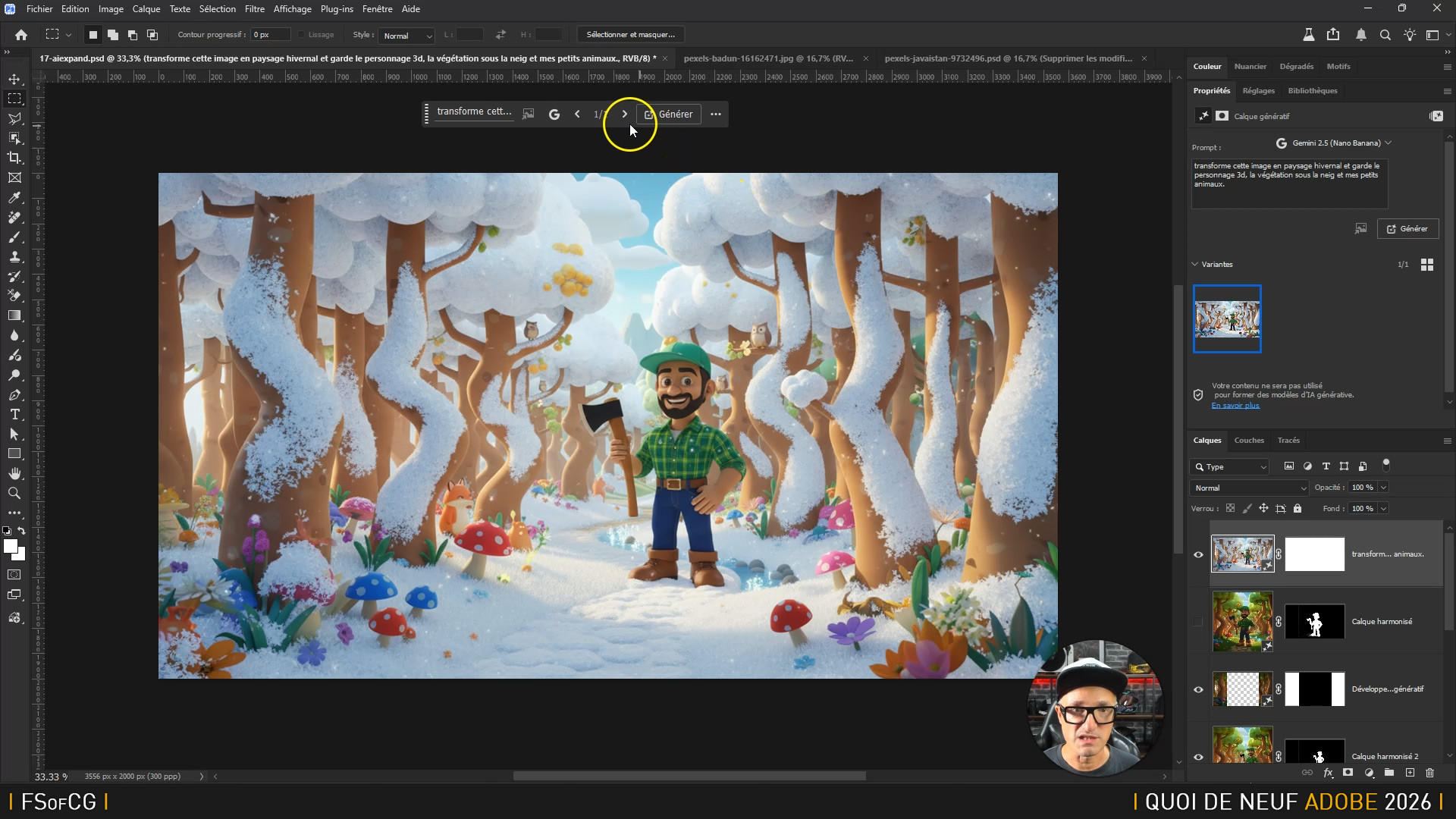The image size is (1456, 819).
Task: Collapse the Variantes section
Action: click(x=1195, y=264)
